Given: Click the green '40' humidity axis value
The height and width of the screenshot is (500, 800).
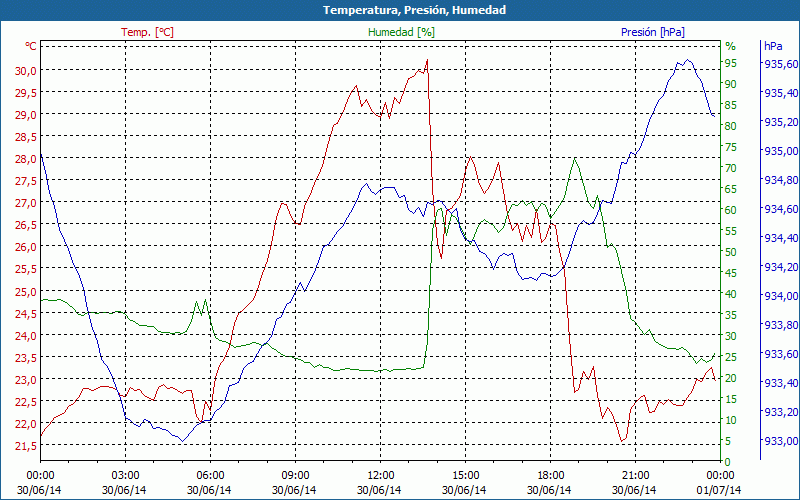Looking at the screenshot, I should click(731, 294).
